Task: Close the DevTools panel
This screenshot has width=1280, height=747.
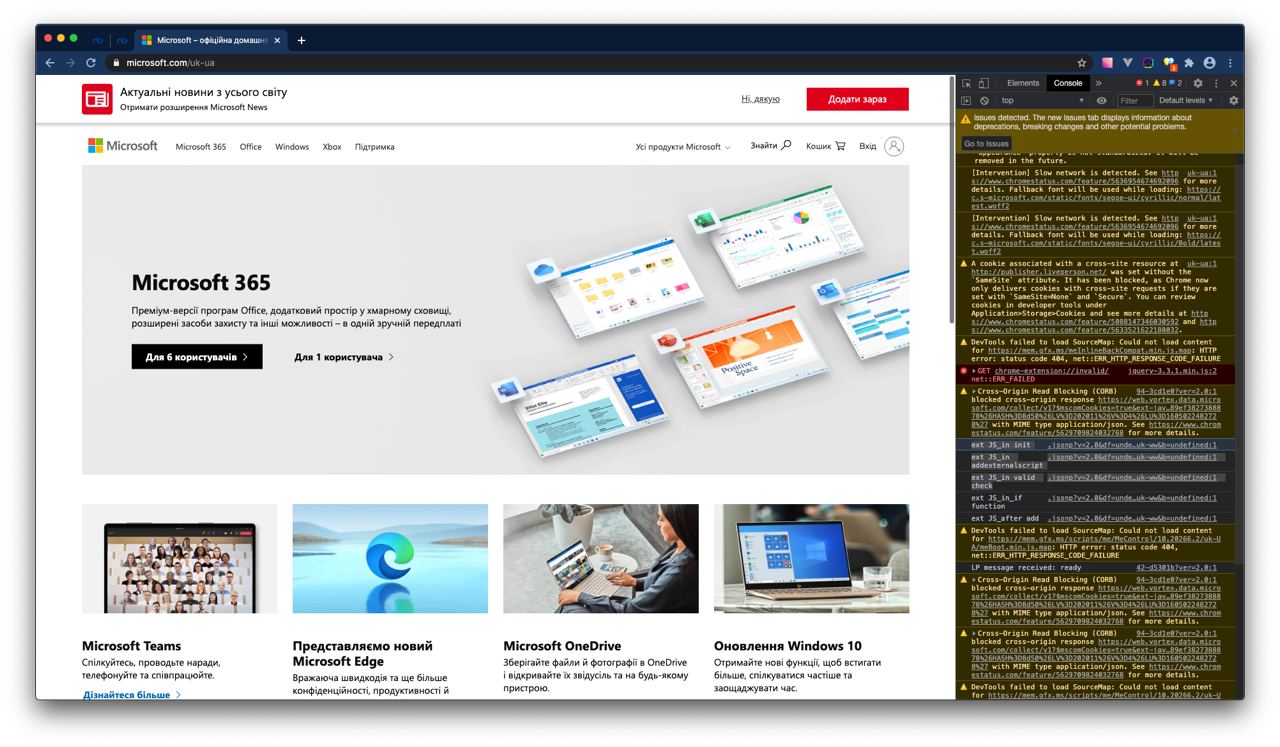Action: (1233, 84)
